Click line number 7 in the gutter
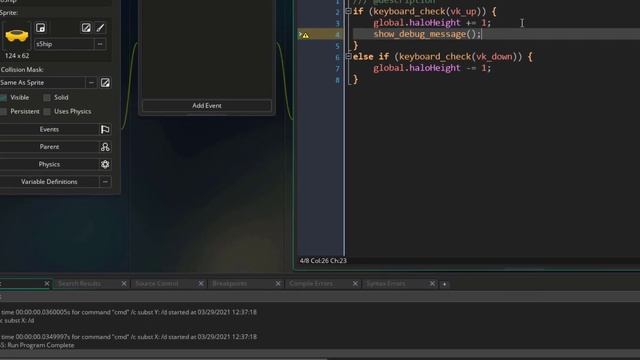The image size is (640, 360). tap(338, 69)
